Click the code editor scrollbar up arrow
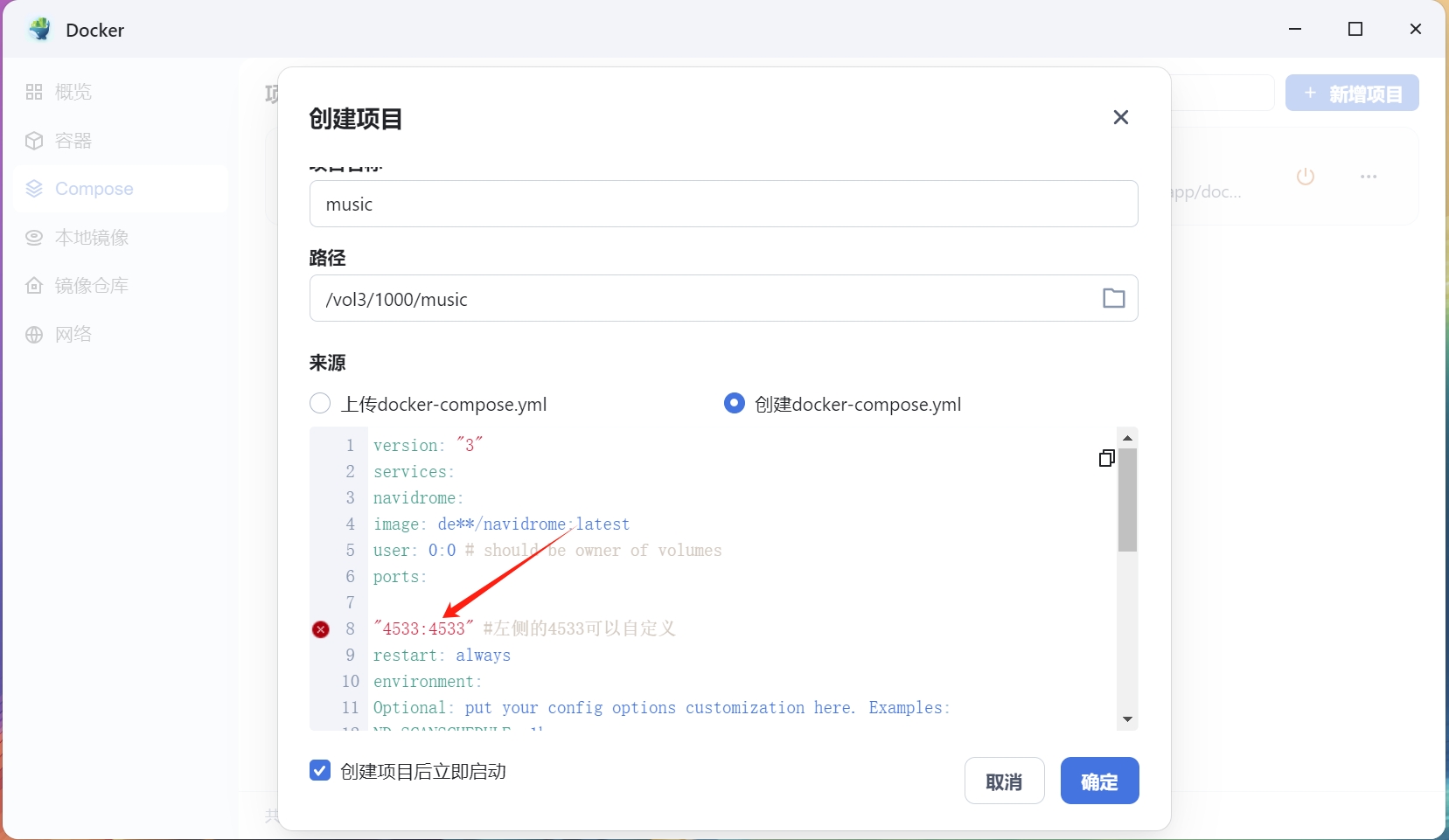This screenshot has width=1449, height=840. 1128,438
